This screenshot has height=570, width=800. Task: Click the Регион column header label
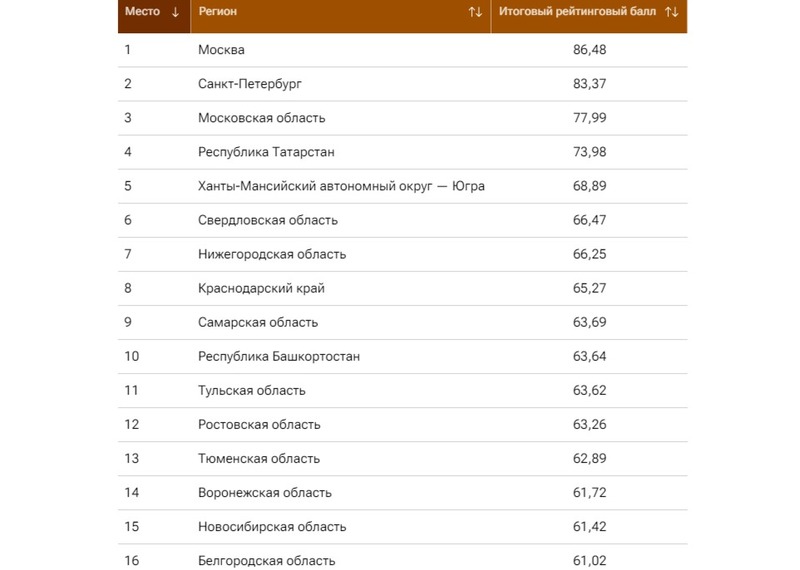pyautogui.click(x=218, y=11)
